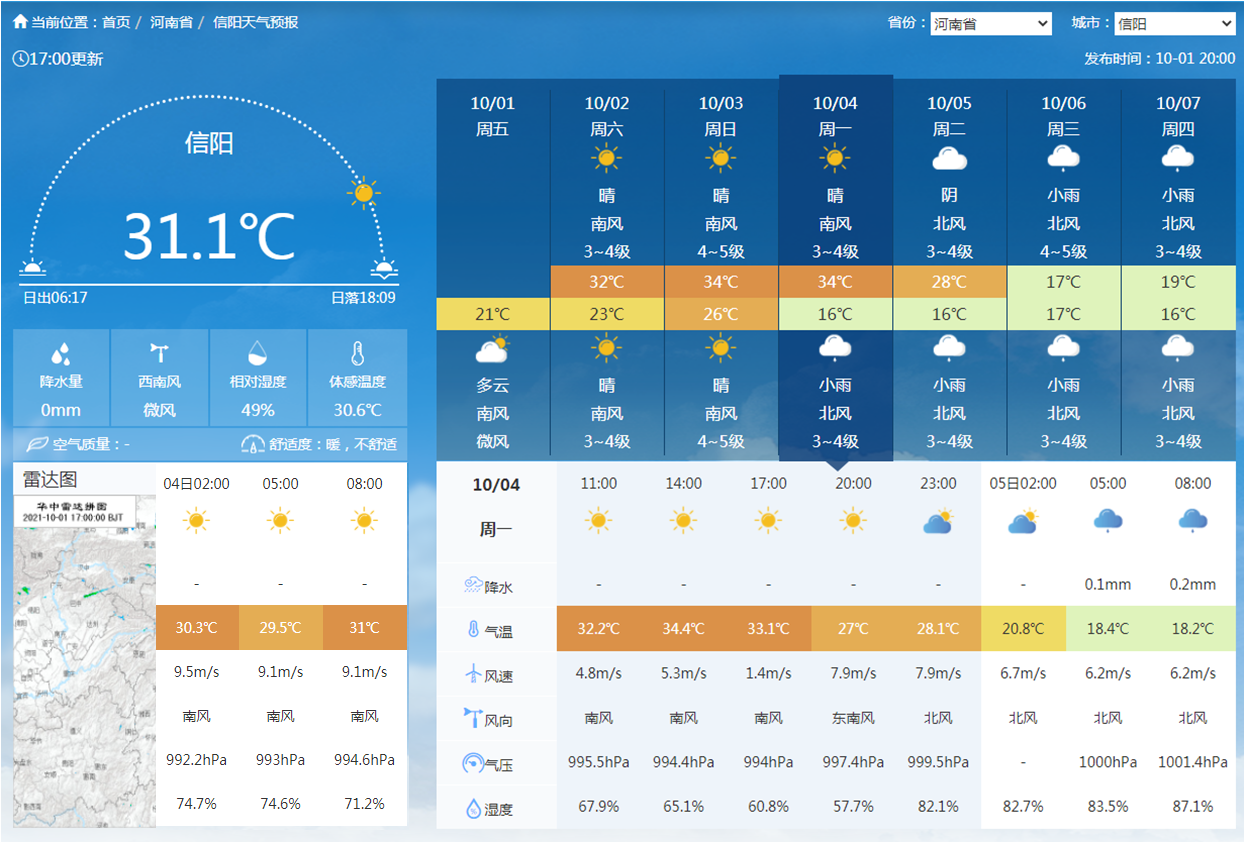The image size is (1245, 843).
Task: Click the home icon in breadcrumb
Action: pos(20,22)
